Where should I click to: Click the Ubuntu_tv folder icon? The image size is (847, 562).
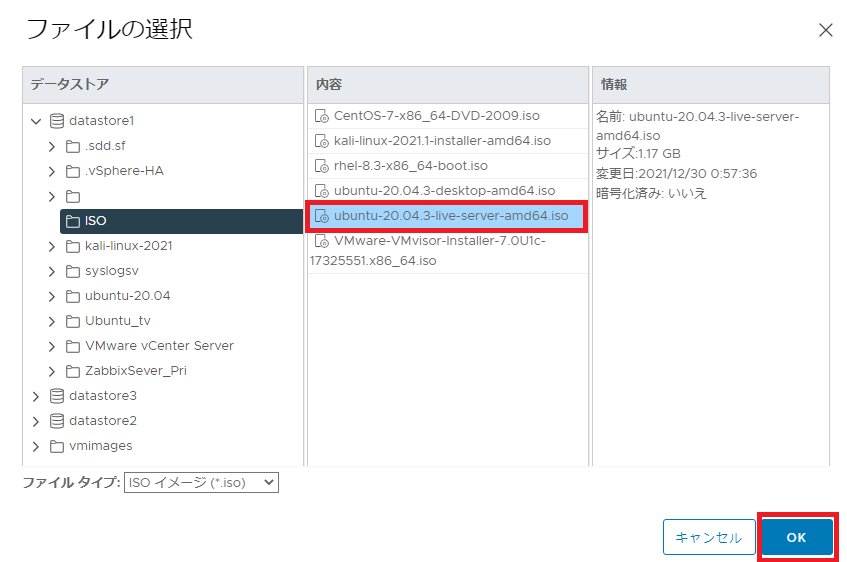pos(73,321)
